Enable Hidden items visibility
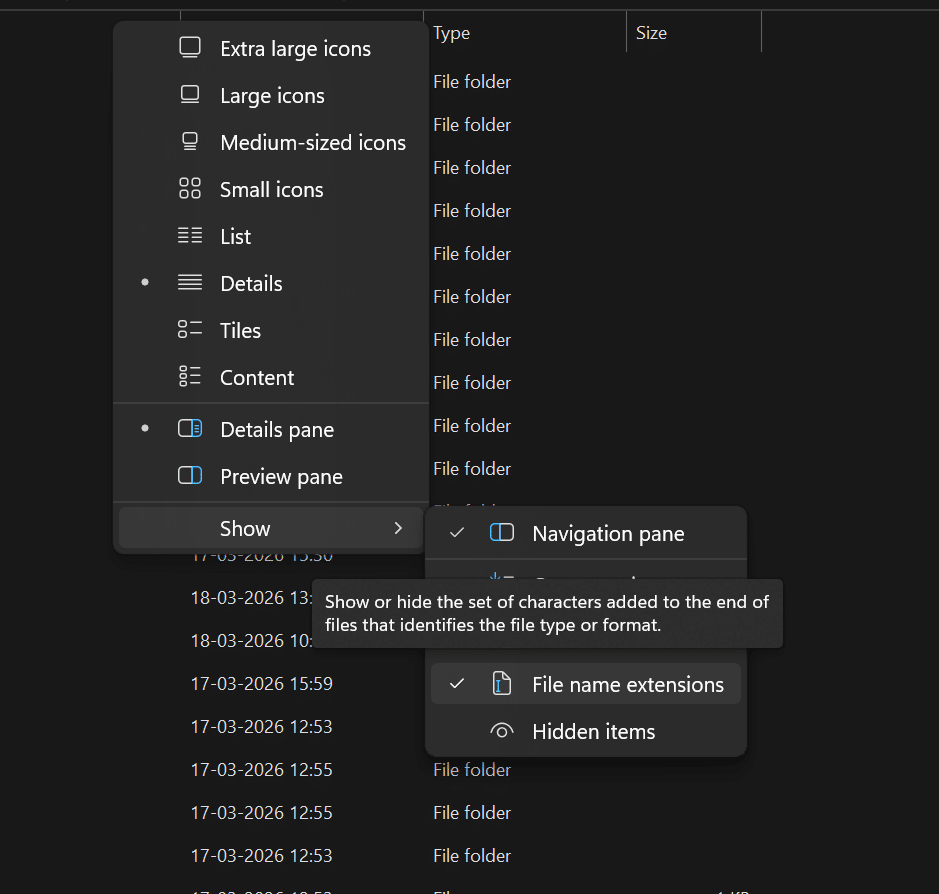Screen dimensions: 939x894 [x=595, y=731]
